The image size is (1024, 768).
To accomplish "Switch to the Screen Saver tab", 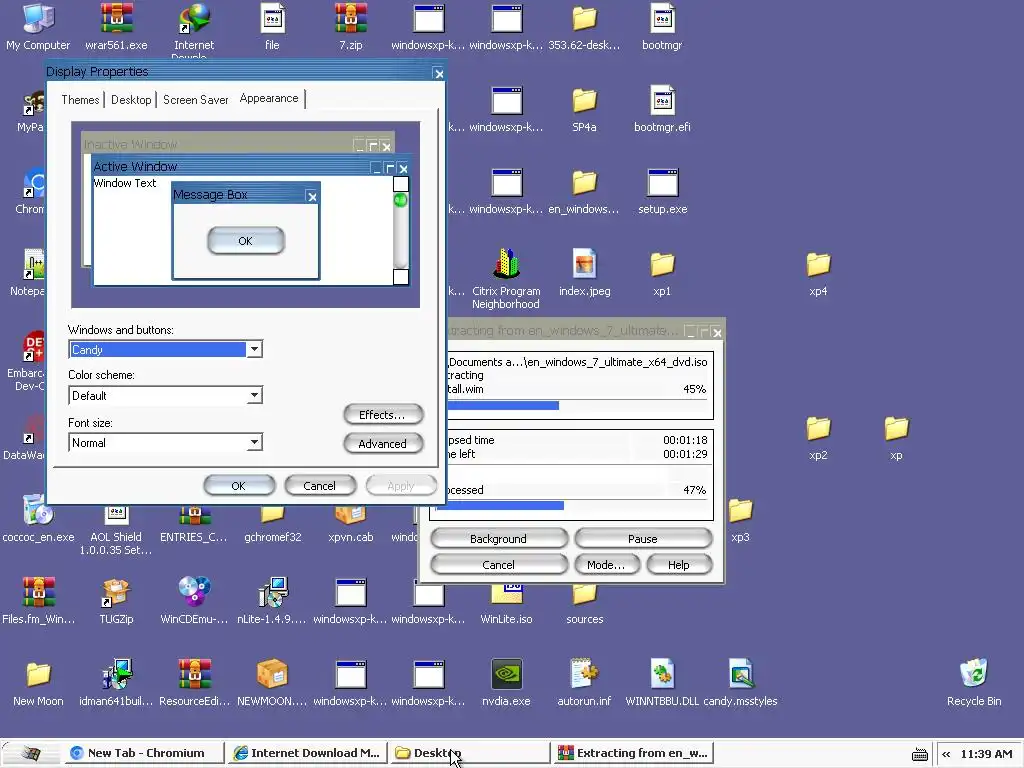I will (x=195, y=99).
